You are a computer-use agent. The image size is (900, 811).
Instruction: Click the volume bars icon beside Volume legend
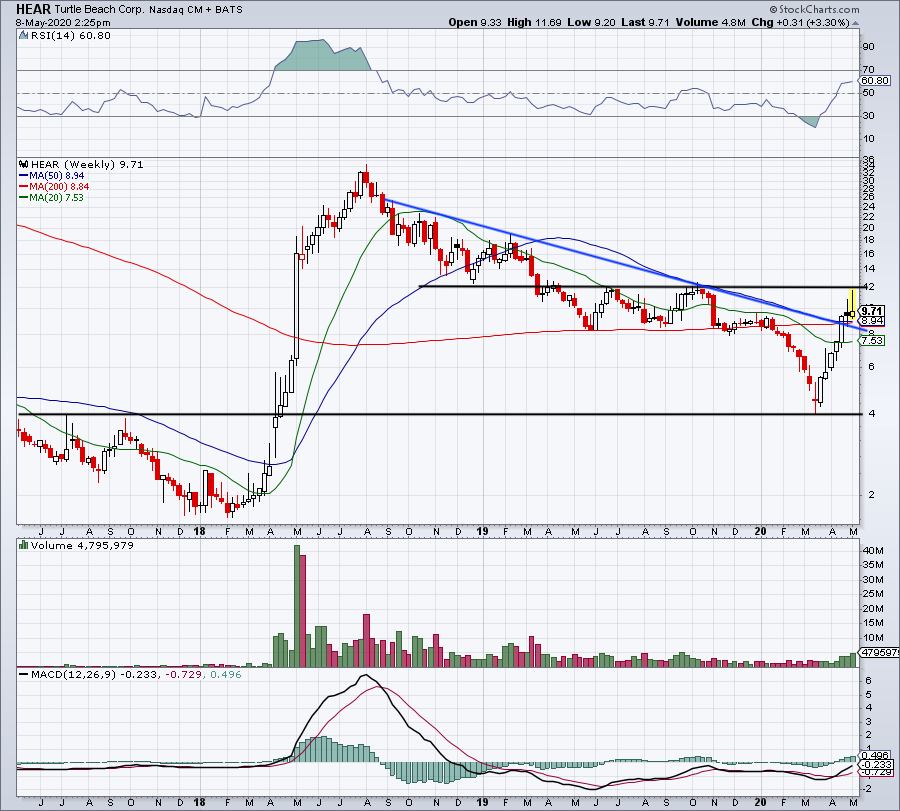pos(24,545)
